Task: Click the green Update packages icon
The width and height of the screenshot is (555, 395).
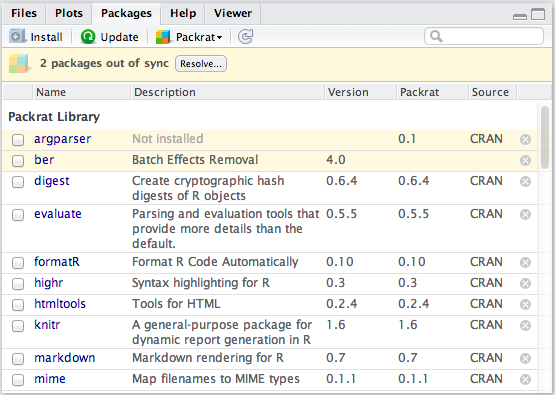Action: tap(88, 36)
